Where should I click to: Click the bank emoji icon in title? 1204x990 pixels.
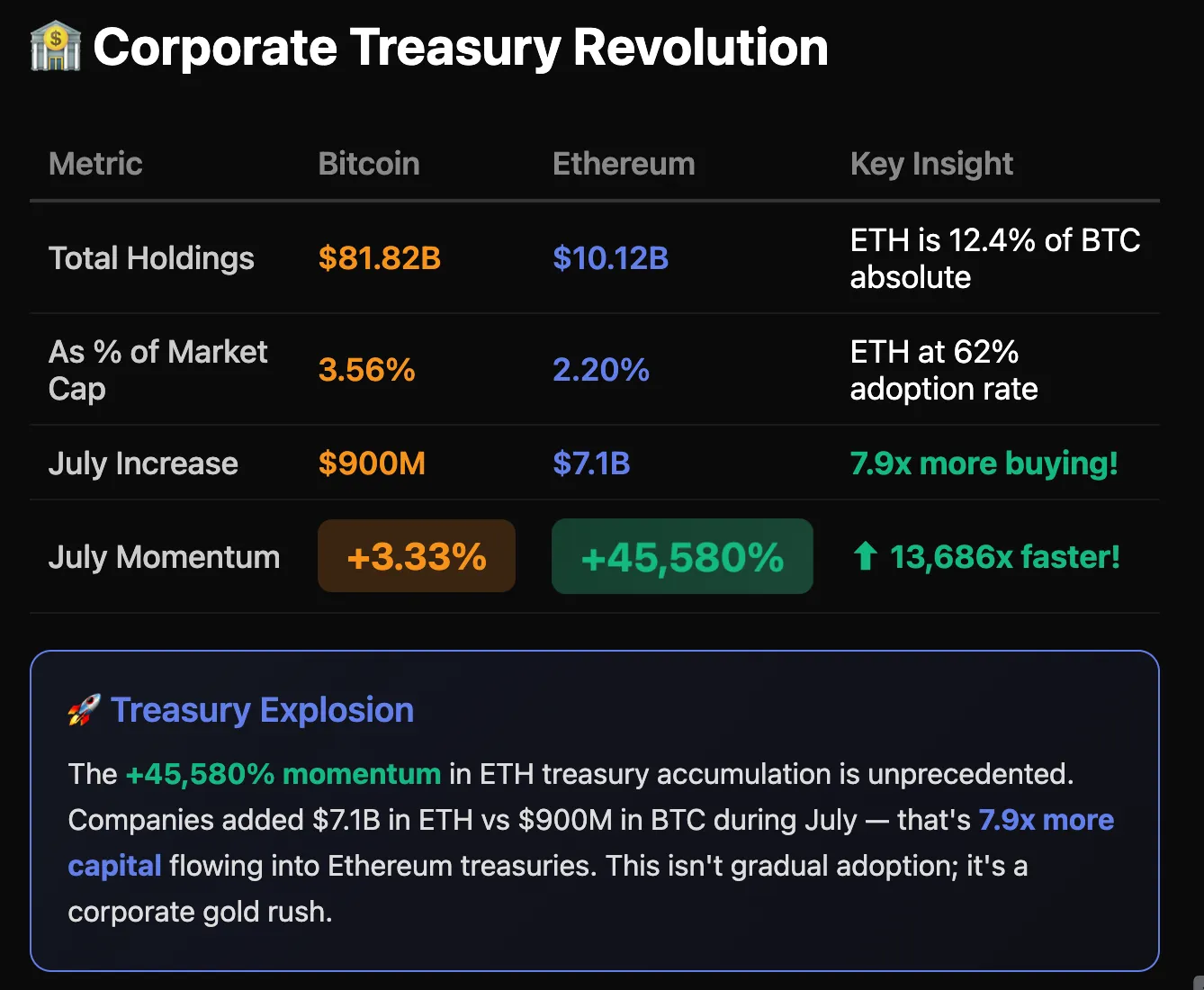56,47
